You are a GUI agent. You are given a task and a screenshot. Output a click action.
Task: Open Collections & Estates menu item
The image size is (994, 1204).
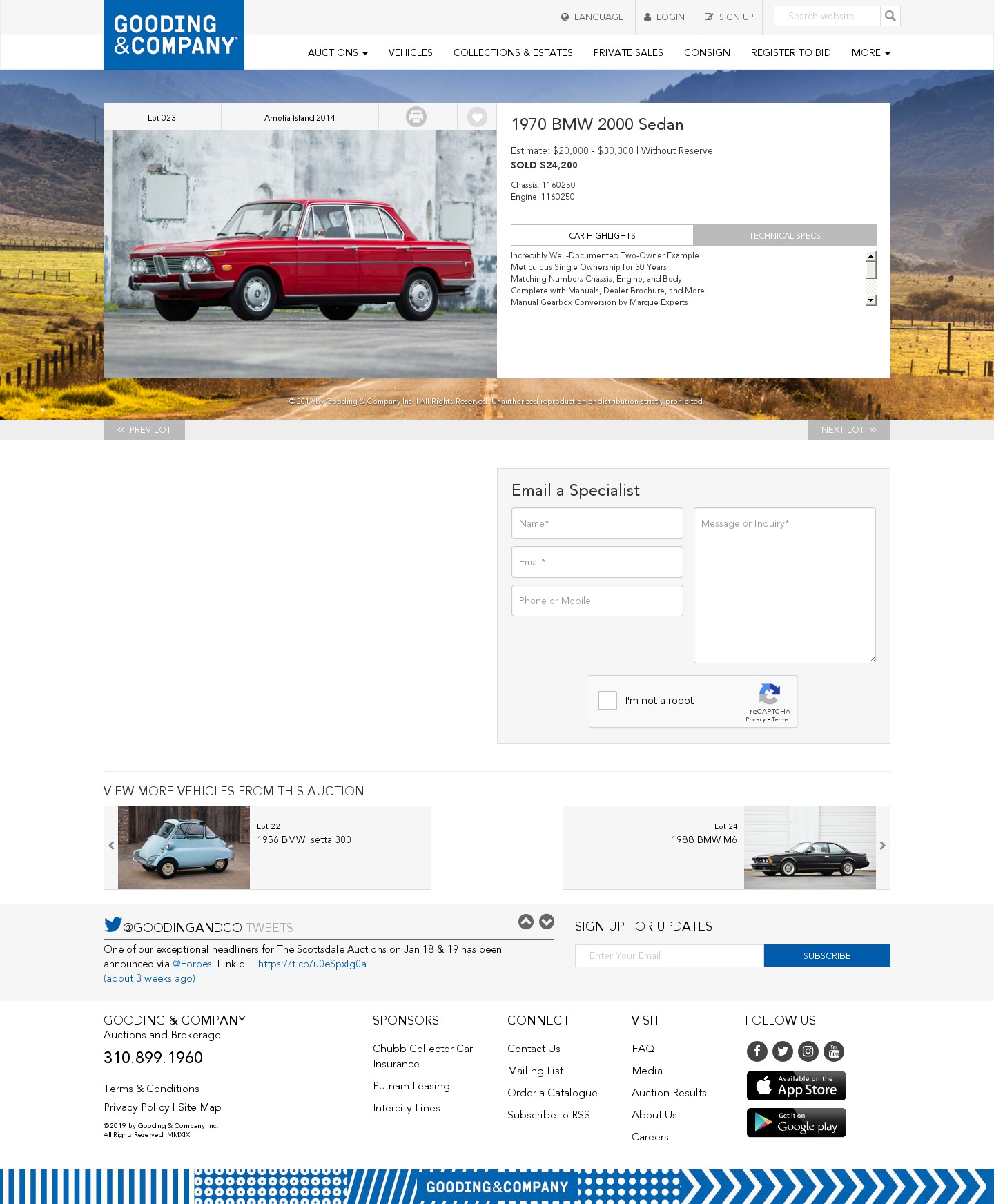[x=513, y=52]
